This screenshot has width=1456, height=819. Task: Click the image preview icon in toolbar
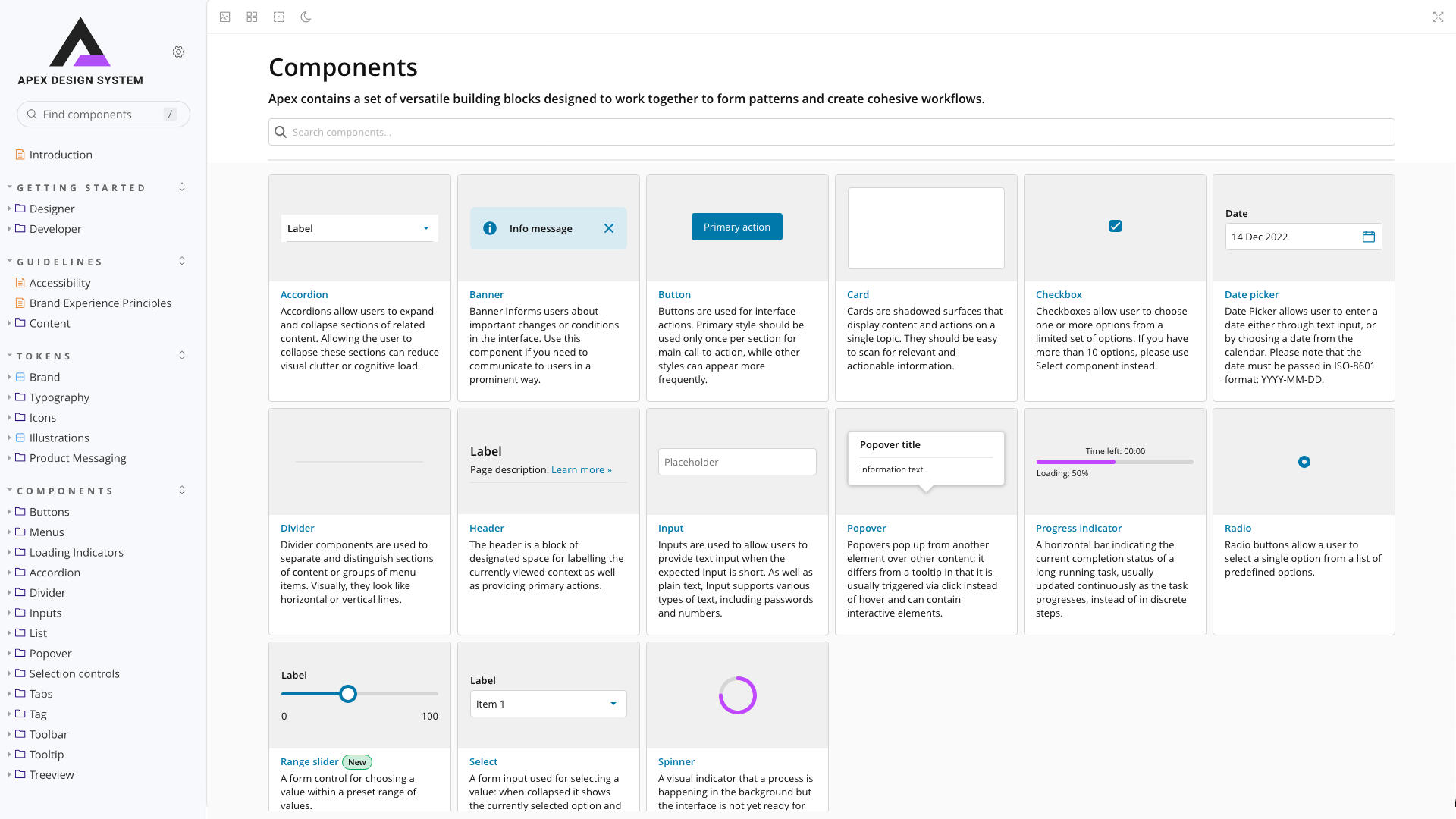[x=224, y=17]
